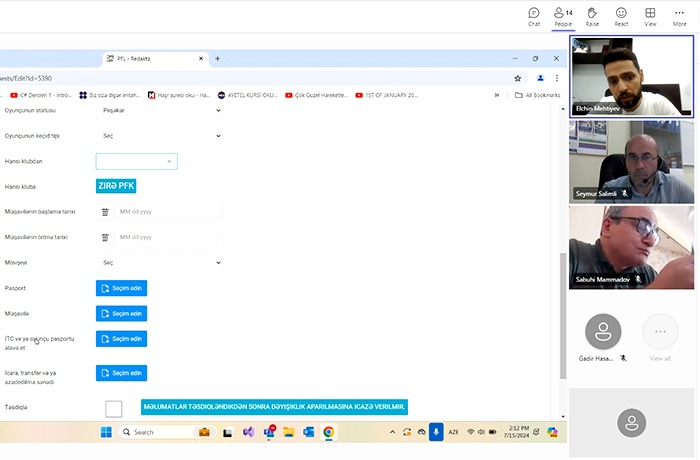Expand the Oyunçunun statusu dropdown

[x=161, y=109]
